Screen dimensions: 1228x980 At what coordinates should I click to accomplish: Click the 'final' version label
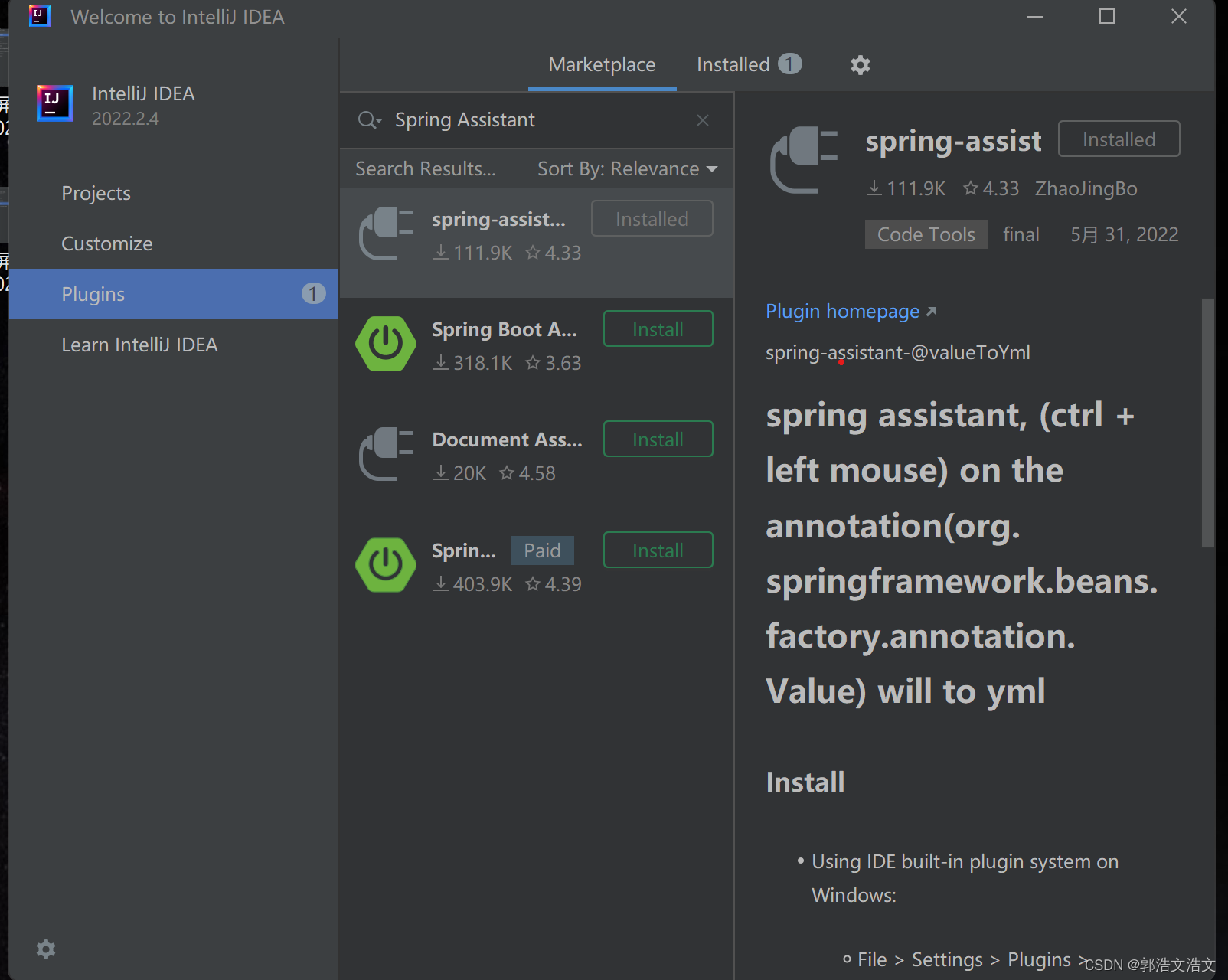pos(1021,234)
